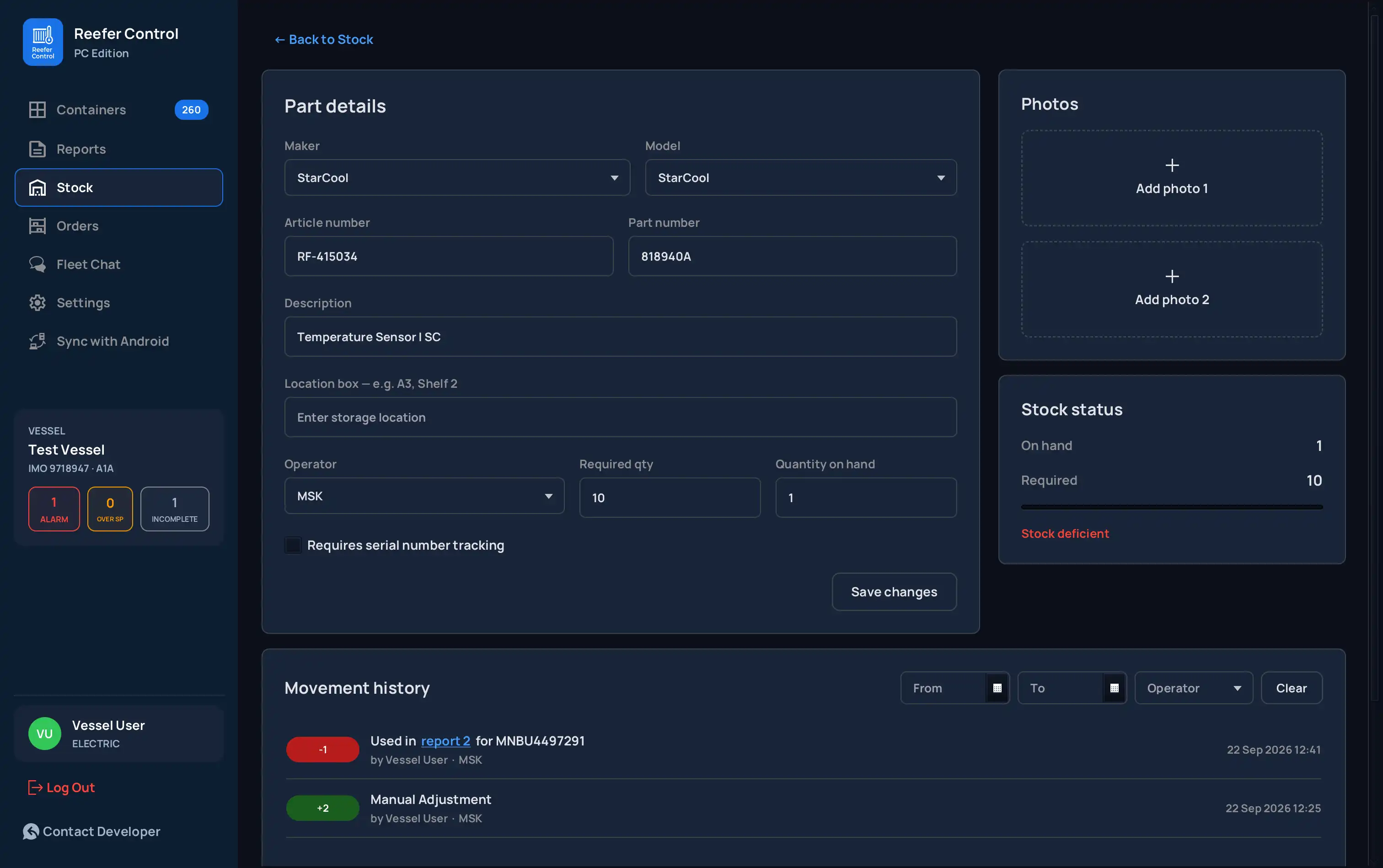Image resolution: width=1383 pixels, height=868 pixels.
Task: Click the Contact Developer Skype icon
Action: coord(31,831)
